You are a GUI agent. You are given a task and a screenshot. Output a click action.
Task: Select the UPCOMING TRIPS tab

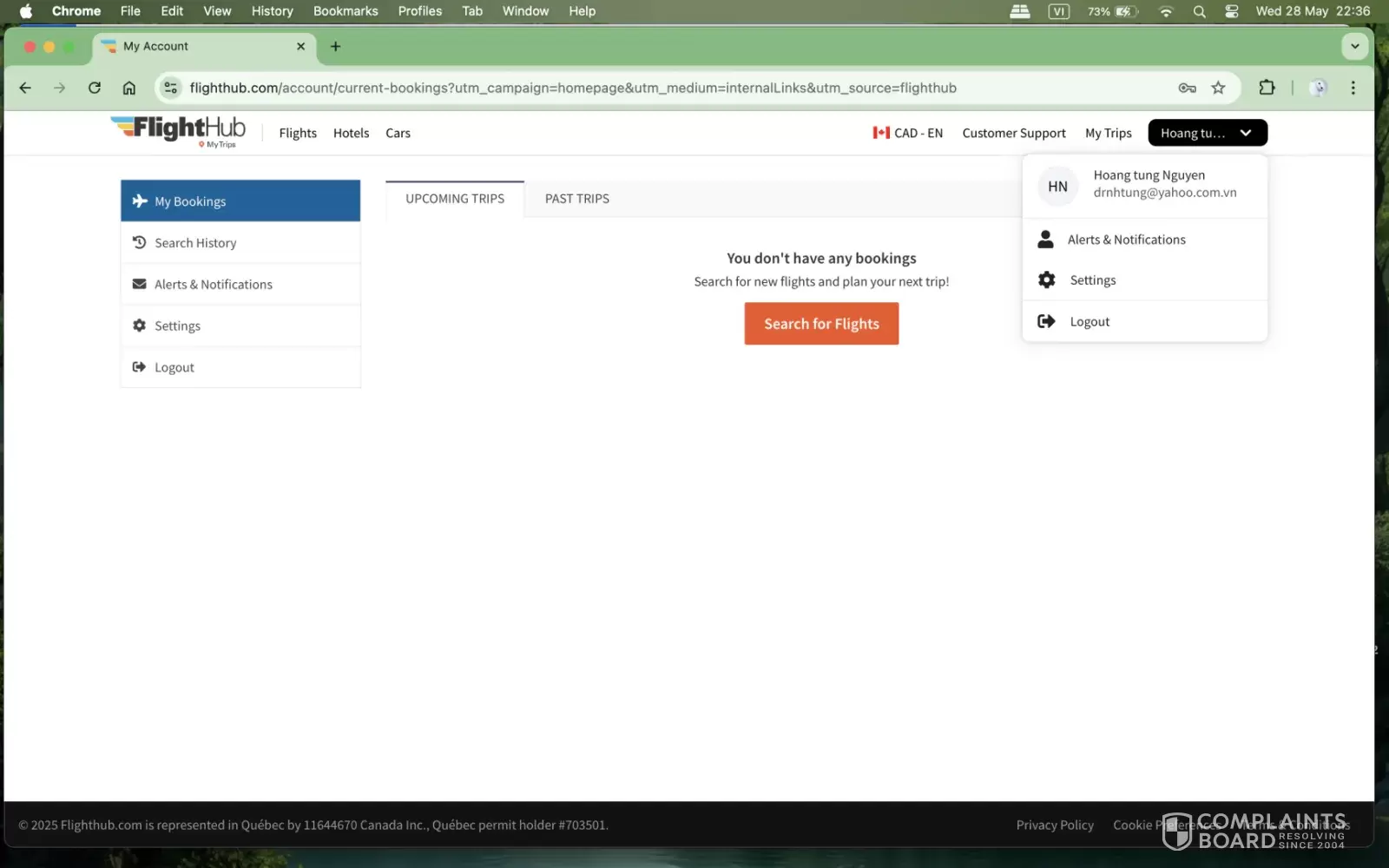pos(455,199)
